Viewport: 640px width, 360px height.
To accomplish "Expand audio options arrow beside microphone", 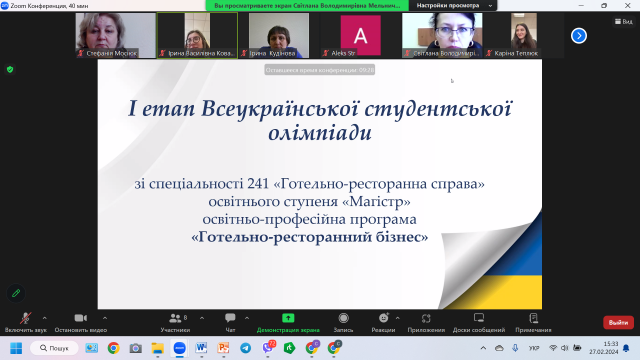I will (44, 318).
